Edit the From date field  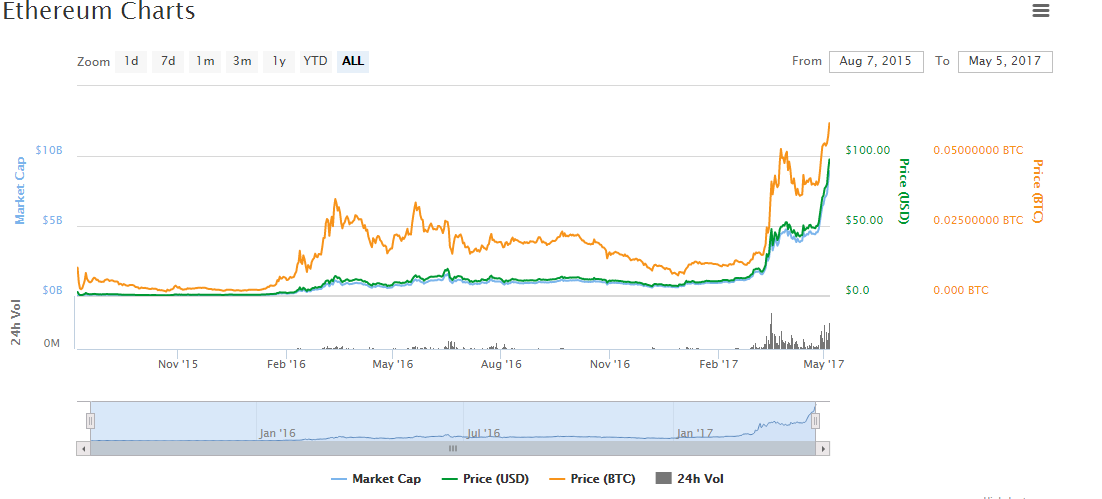[876, 61]
